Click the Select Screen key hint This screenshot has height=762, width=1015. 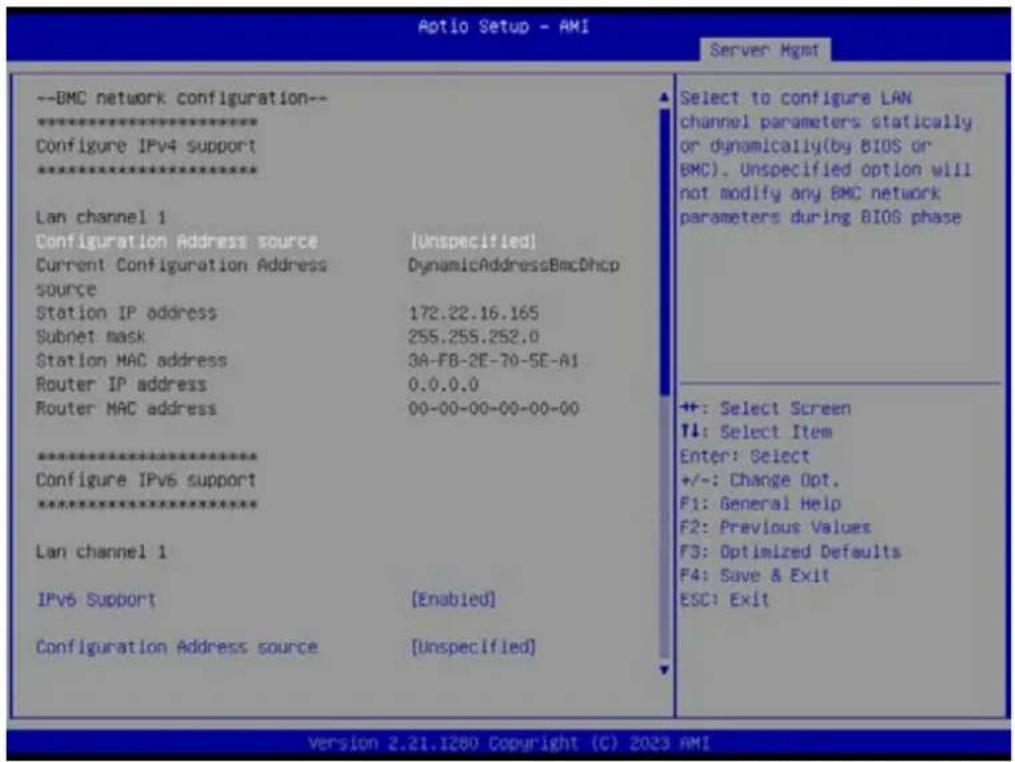tap(766, 409)
